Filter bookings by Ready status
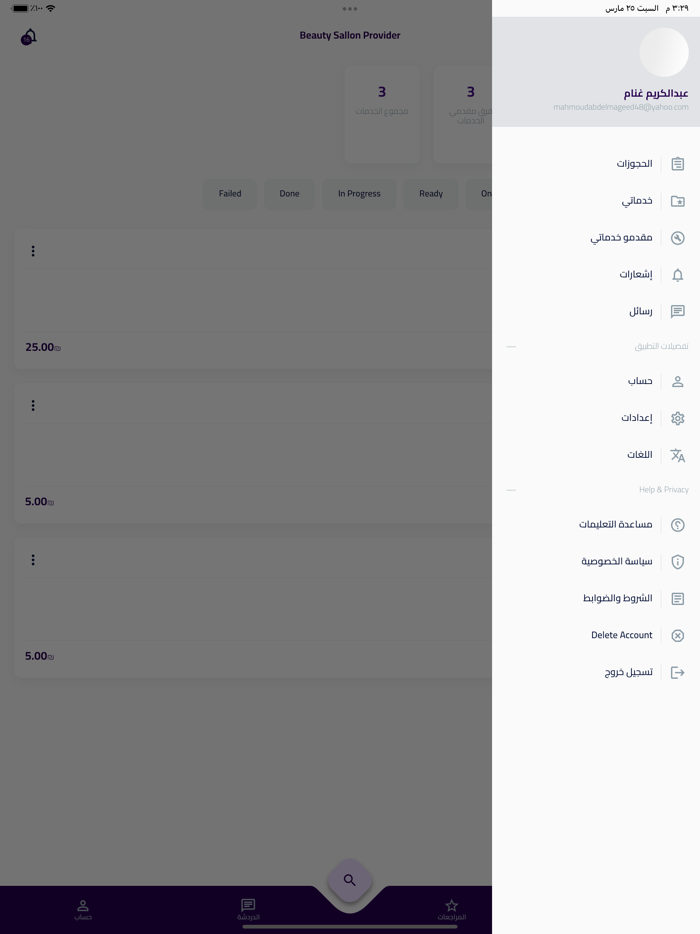Viewport: 700px width, 934px height. (x=431, y=194)
